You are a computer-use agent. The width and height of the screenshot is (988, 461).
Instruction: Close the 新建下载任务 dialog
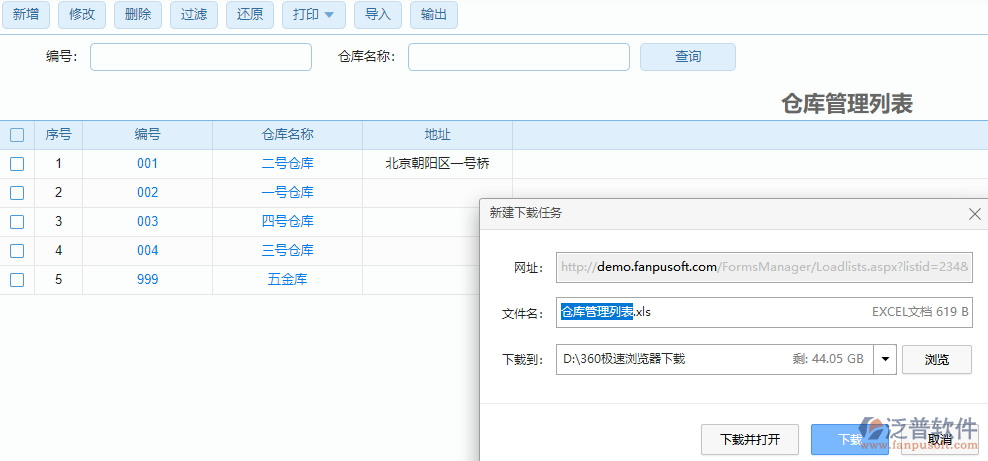[975, 213]
